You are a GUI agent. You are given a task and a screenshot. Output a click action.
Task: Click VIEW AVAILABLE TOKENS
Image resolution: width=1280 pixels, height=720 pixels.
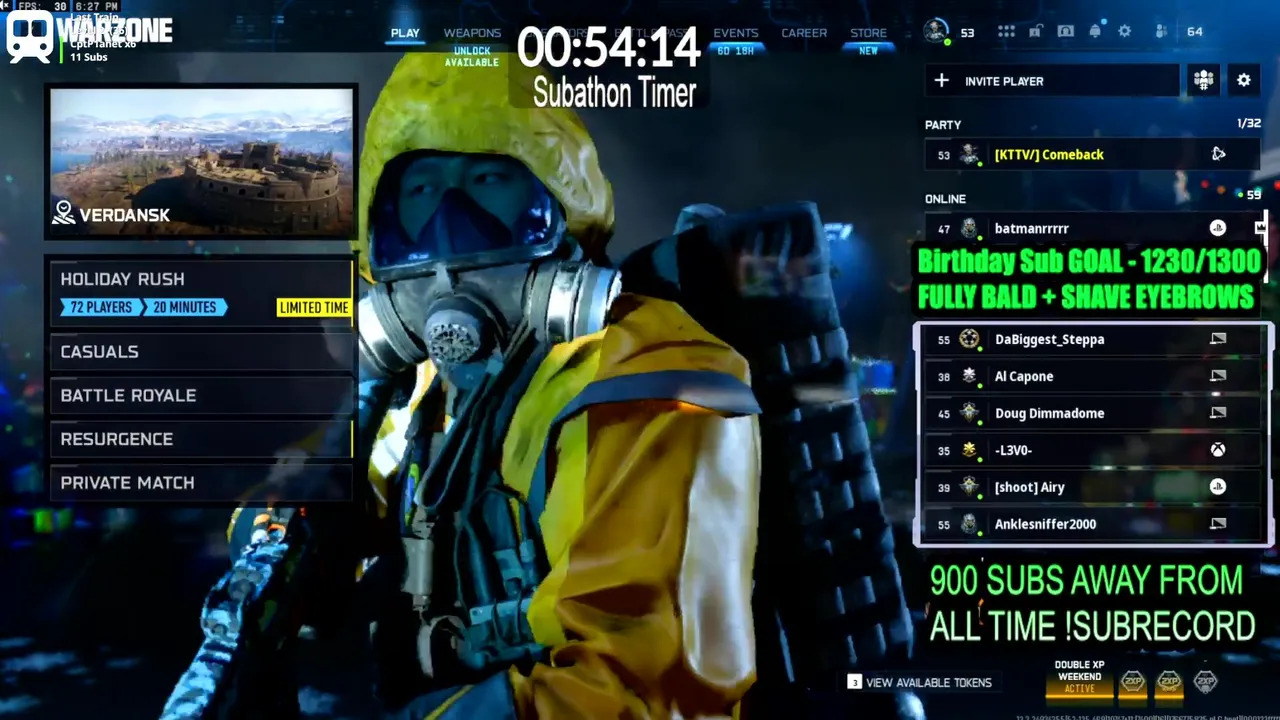coord(919,682)
